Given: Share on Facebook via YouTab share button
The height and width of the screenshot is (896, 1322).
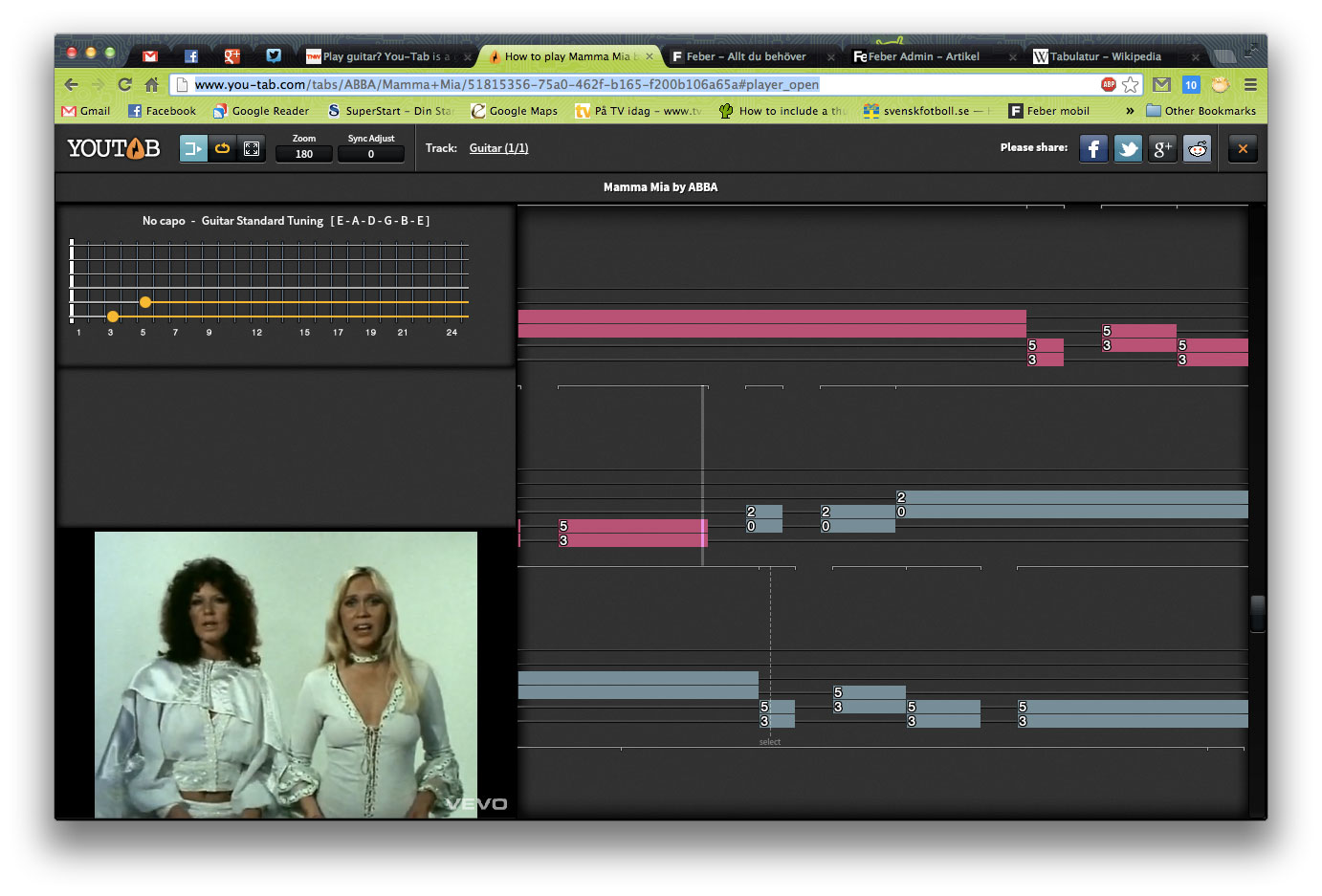Looking at the screenshot, I should tap(1093, 148).
